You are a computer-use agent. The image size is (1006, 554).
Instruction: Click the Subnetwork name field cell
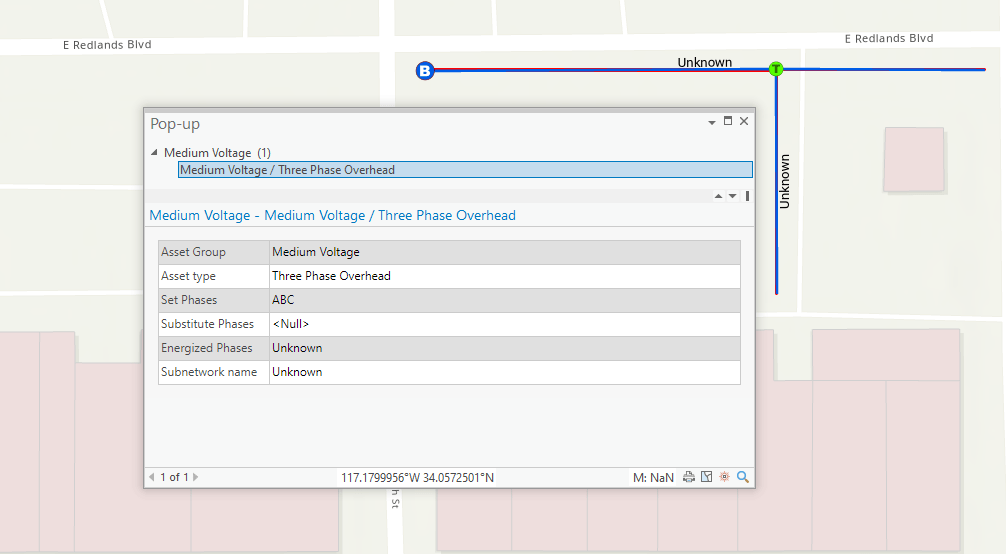214,372
